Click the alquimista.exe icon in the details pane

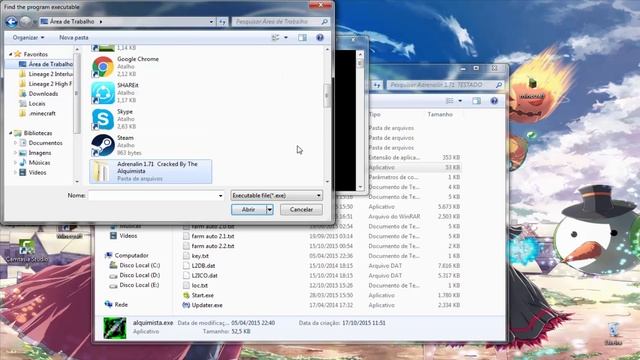click(115, 328)
